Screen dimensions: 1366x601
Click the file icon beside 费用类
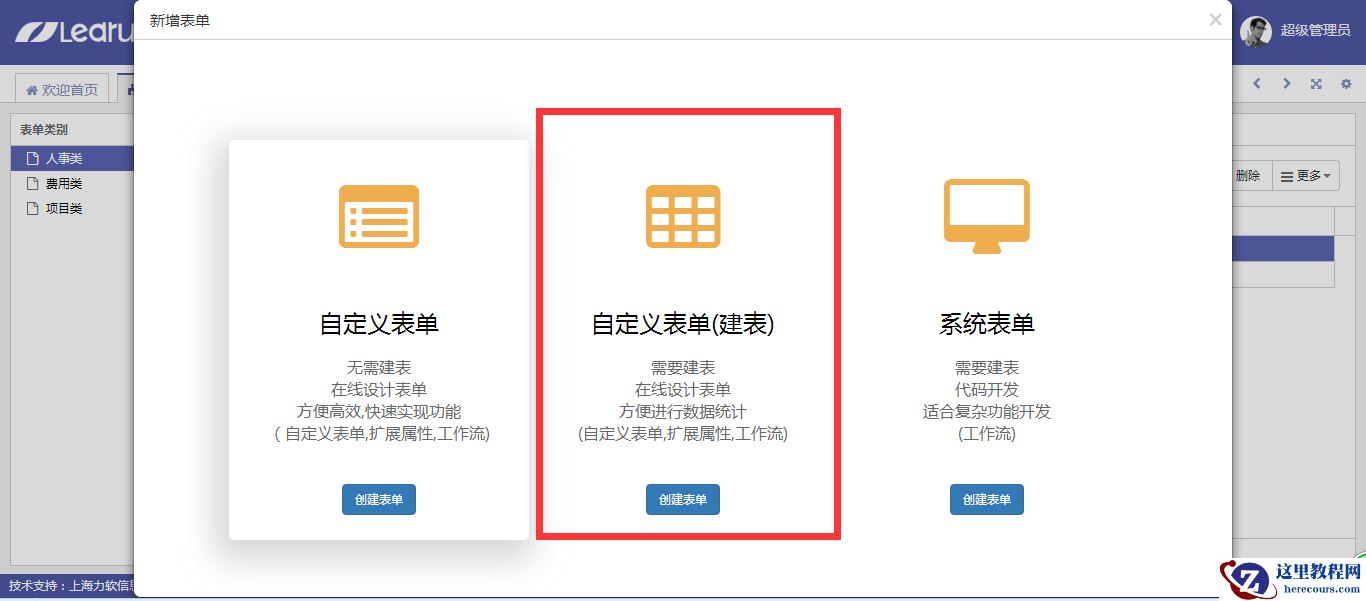point(32,183)
